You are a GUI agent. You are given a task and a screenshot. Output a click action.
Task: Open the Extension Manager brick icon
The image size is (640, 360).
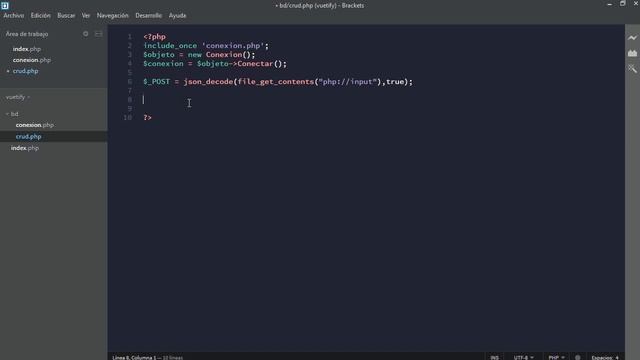point(632,53)
